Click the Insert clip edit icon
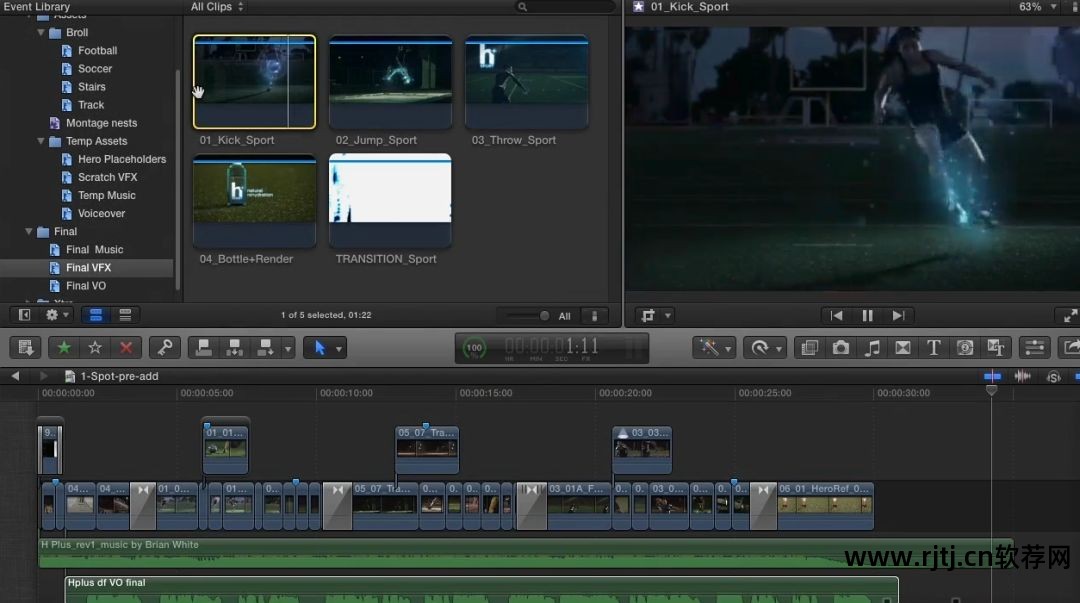Image resolution: width=1080 pixels, height=603 pixels. point(235,348)
